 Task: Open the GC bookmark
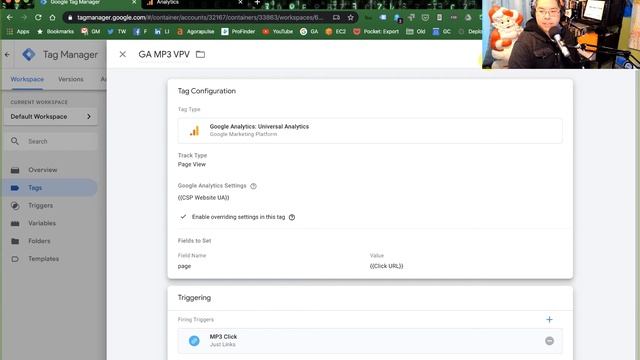point(442,31)
